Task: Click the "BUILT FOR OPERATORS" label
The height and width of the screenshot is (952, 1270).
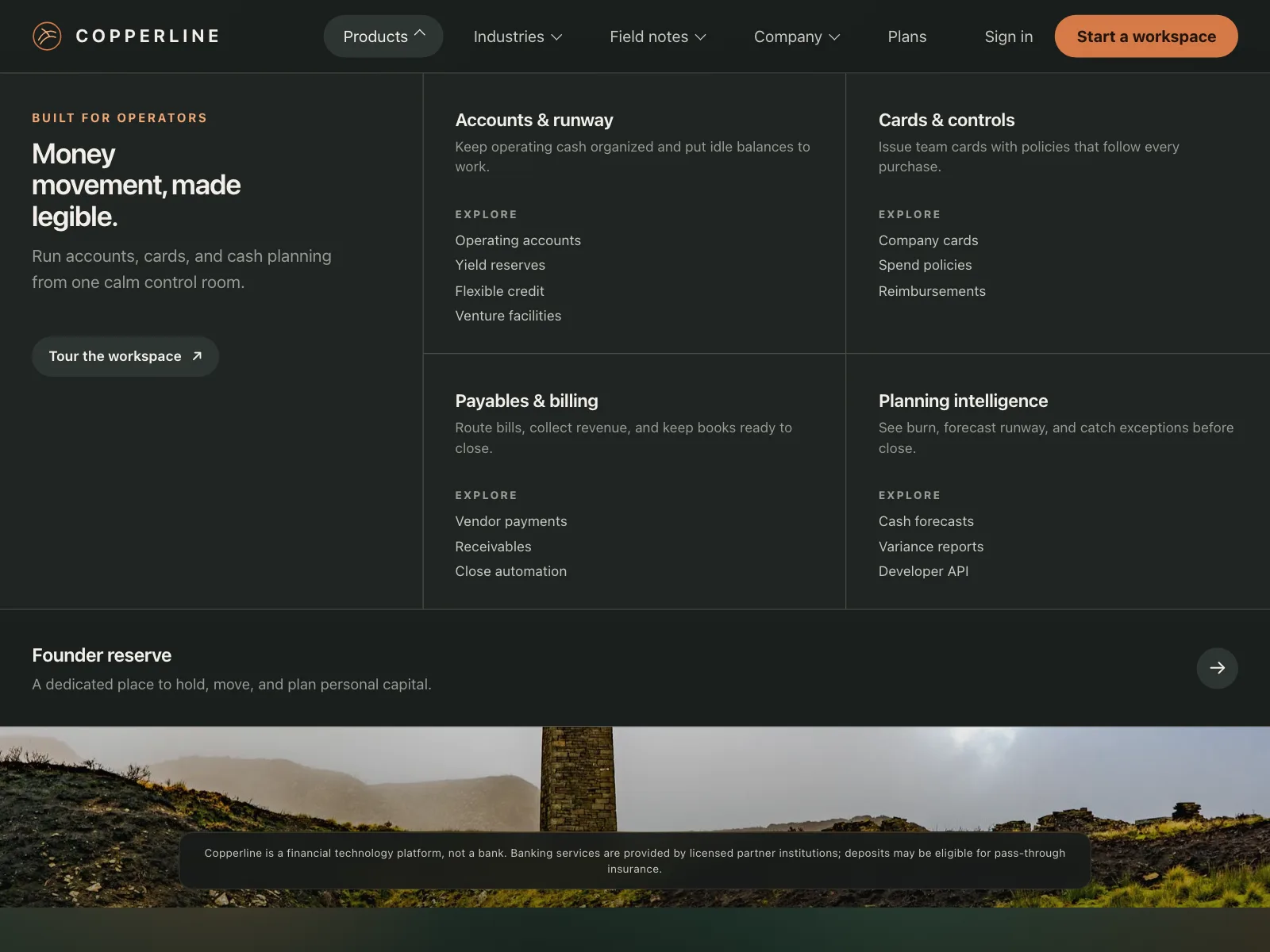Action: [119, 118]
